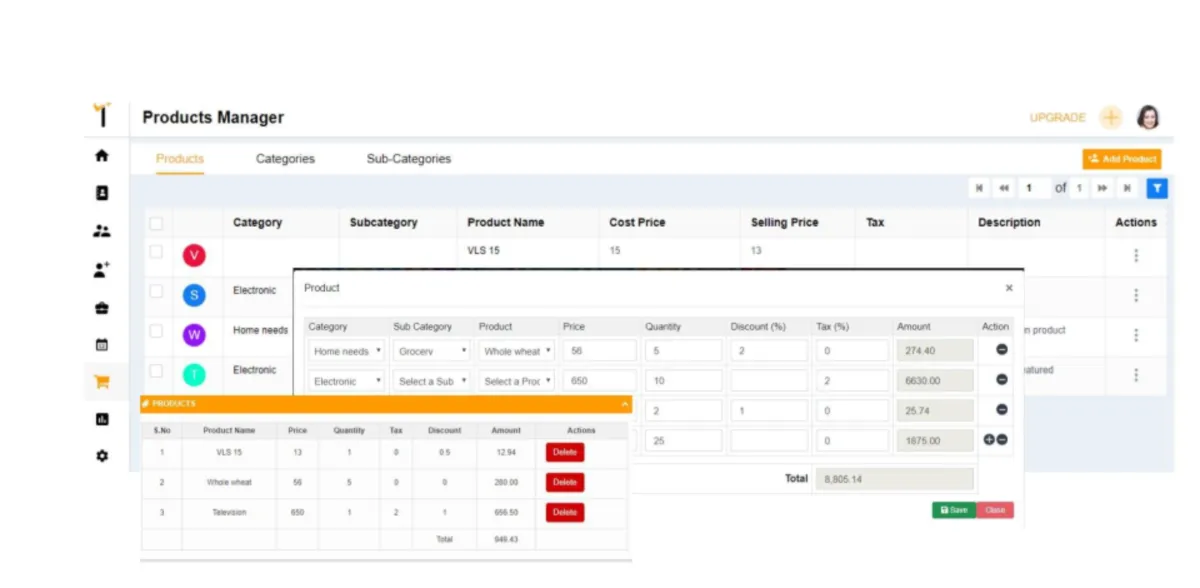The image size is (1200, 588).
Task: Open the Home icon in the sidebar
Action: (x=101, y=156)
